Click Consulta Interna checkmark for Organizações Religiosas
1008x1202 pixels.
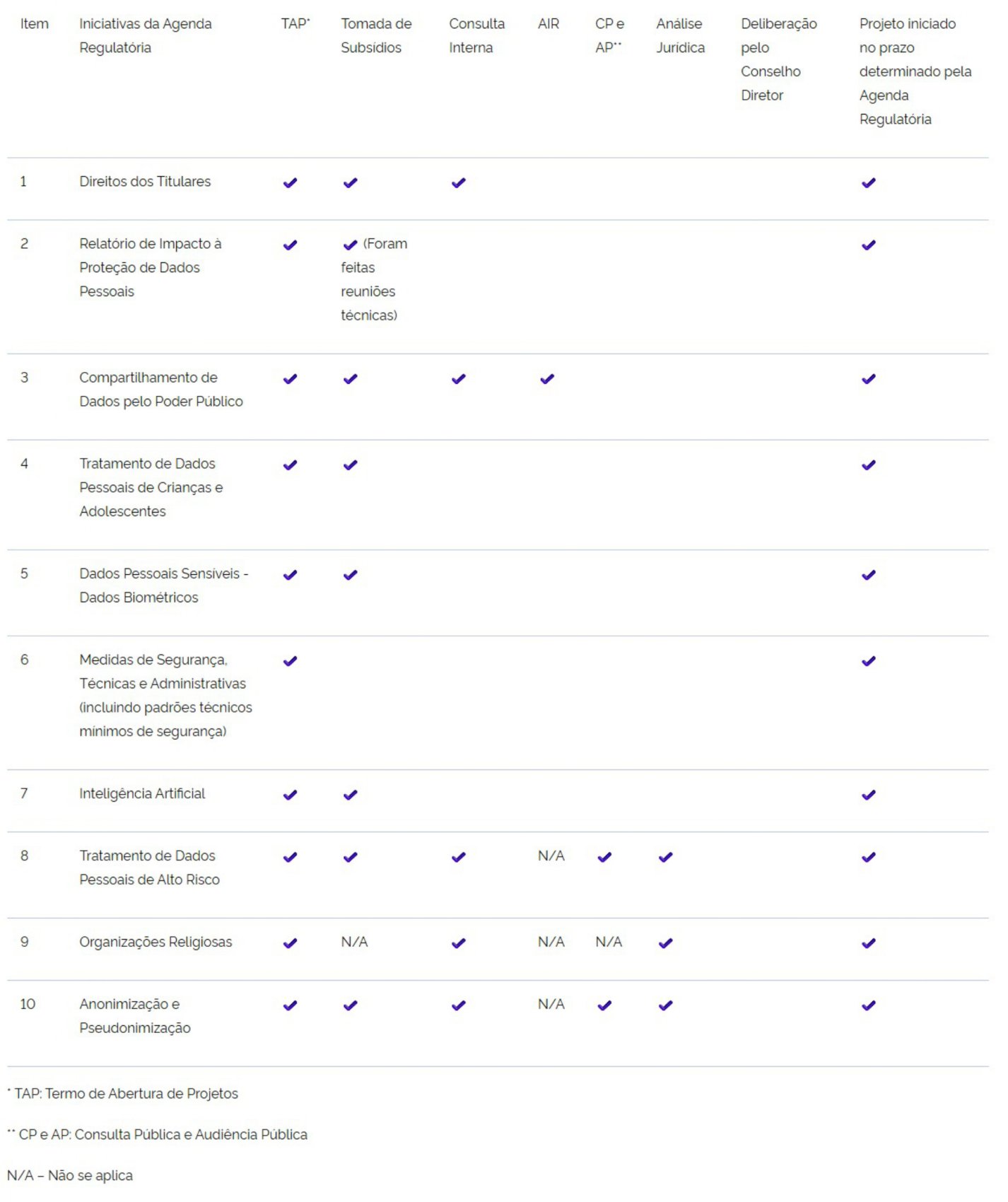458,943
